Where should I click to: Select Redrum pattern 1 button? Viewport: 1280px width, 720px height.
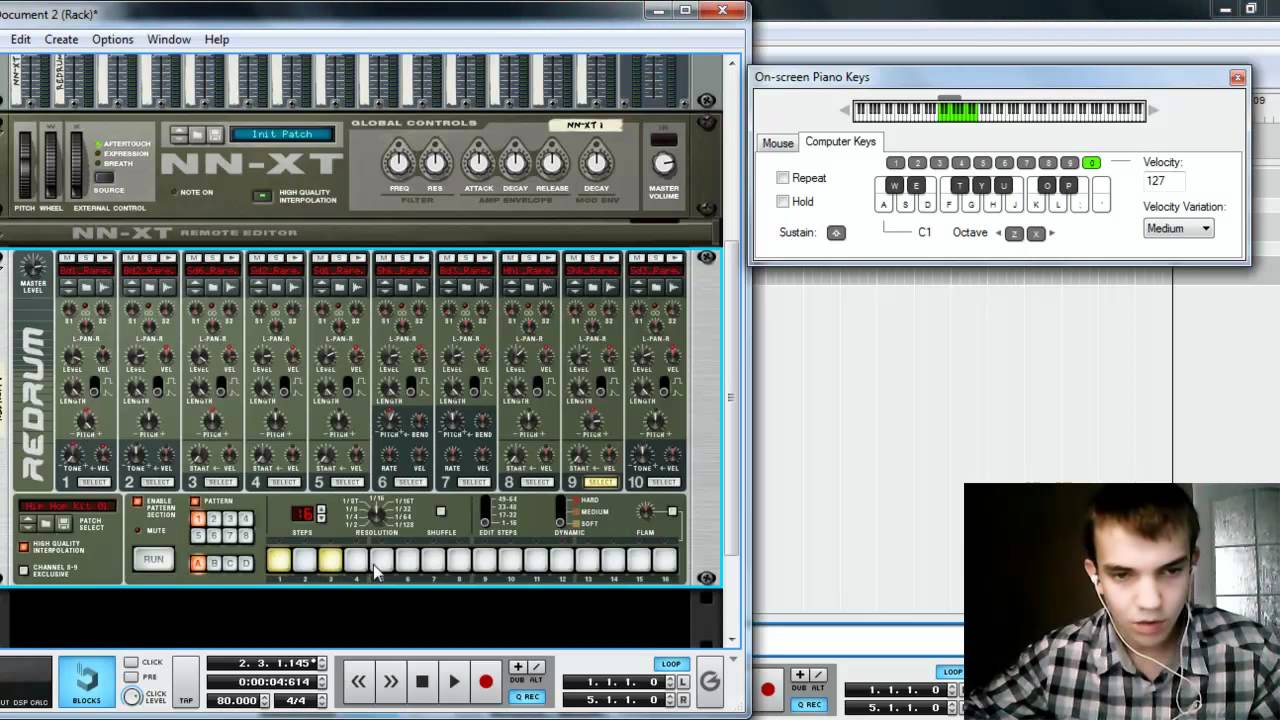[198, 519]
